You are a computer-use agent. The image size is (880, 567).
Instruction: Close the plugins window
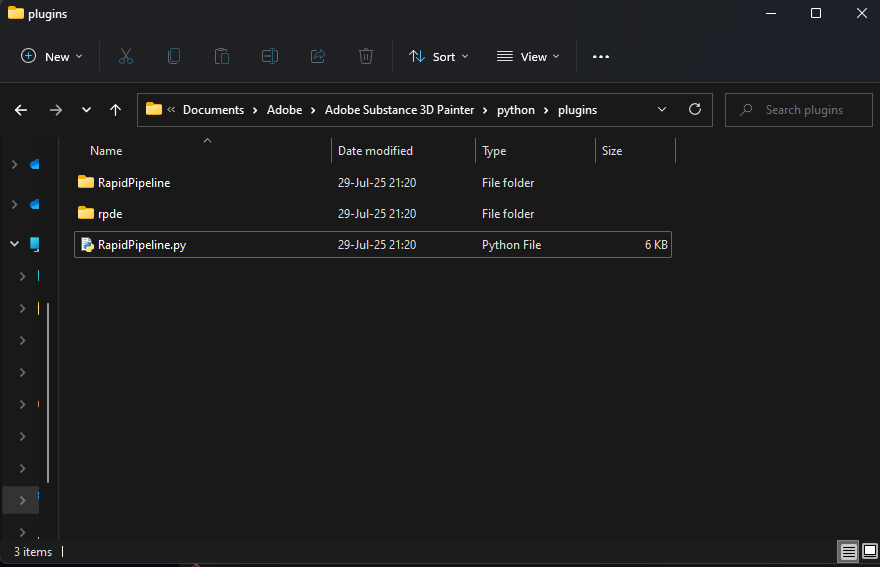[861, 13]
